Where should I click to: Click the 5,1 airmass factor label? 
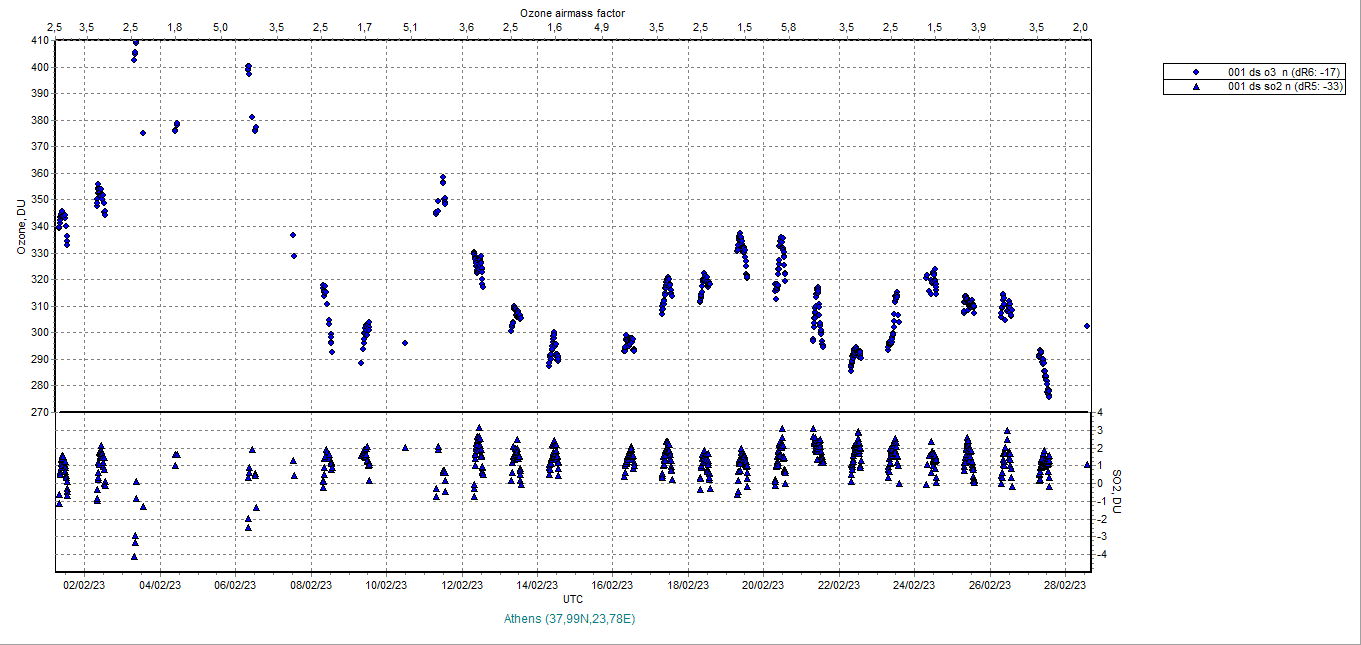point(410,26)
